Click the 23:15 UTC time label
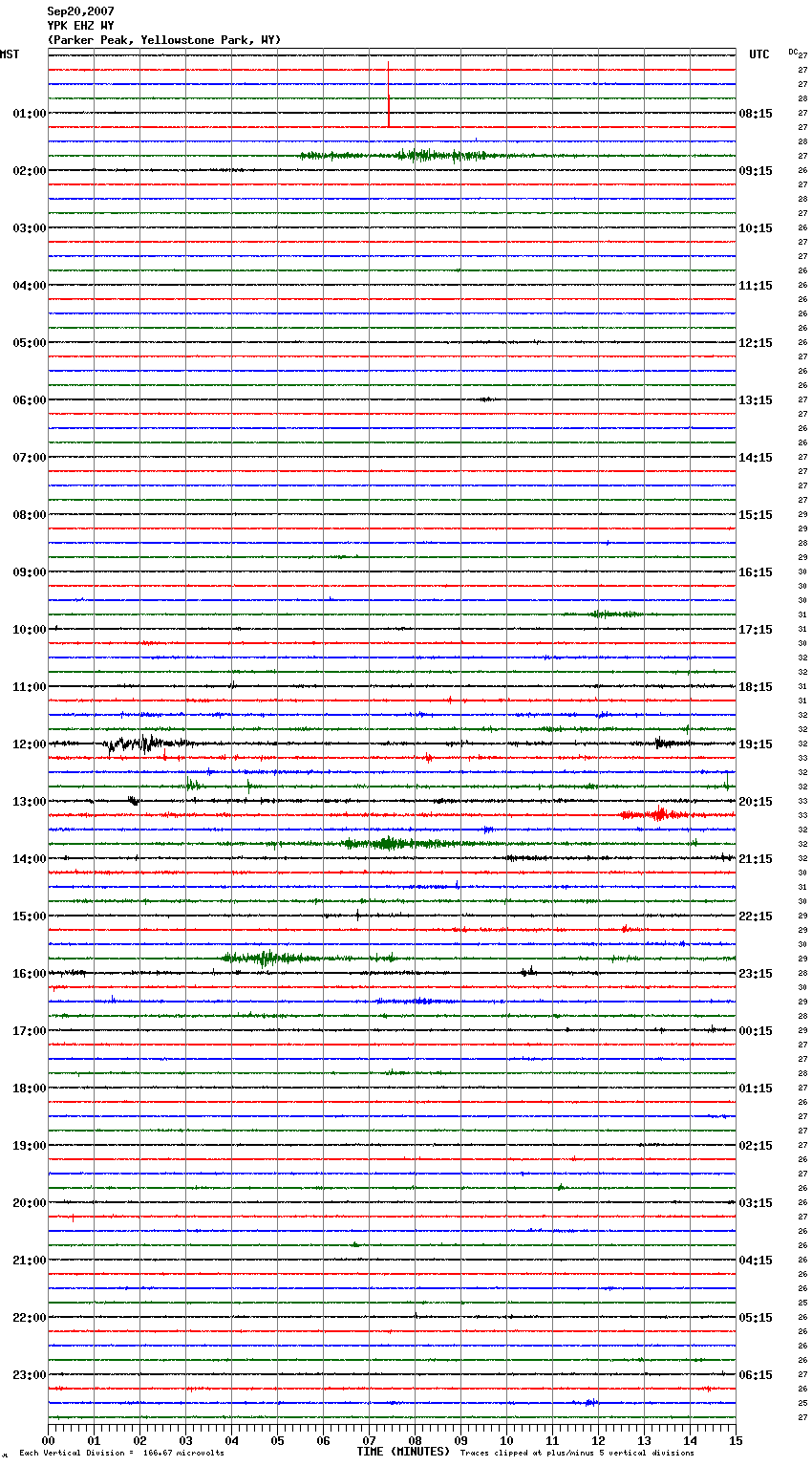This screenshot has height=1466, width=812. [756, 974]
